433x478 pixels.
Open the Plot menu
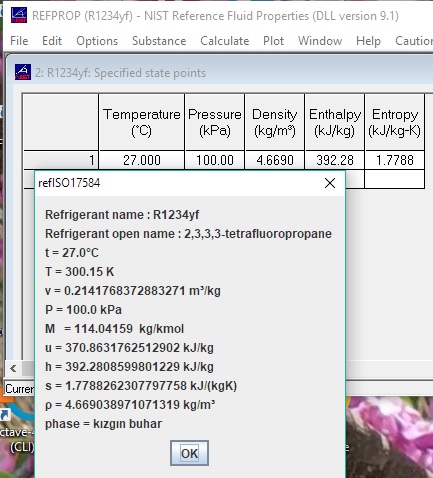click(273, 41)
